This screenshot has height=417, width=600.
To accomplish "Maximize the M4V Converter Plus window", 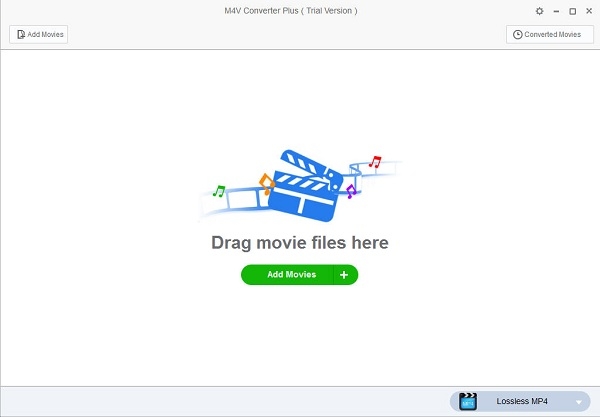I will [x=572, y=11].
